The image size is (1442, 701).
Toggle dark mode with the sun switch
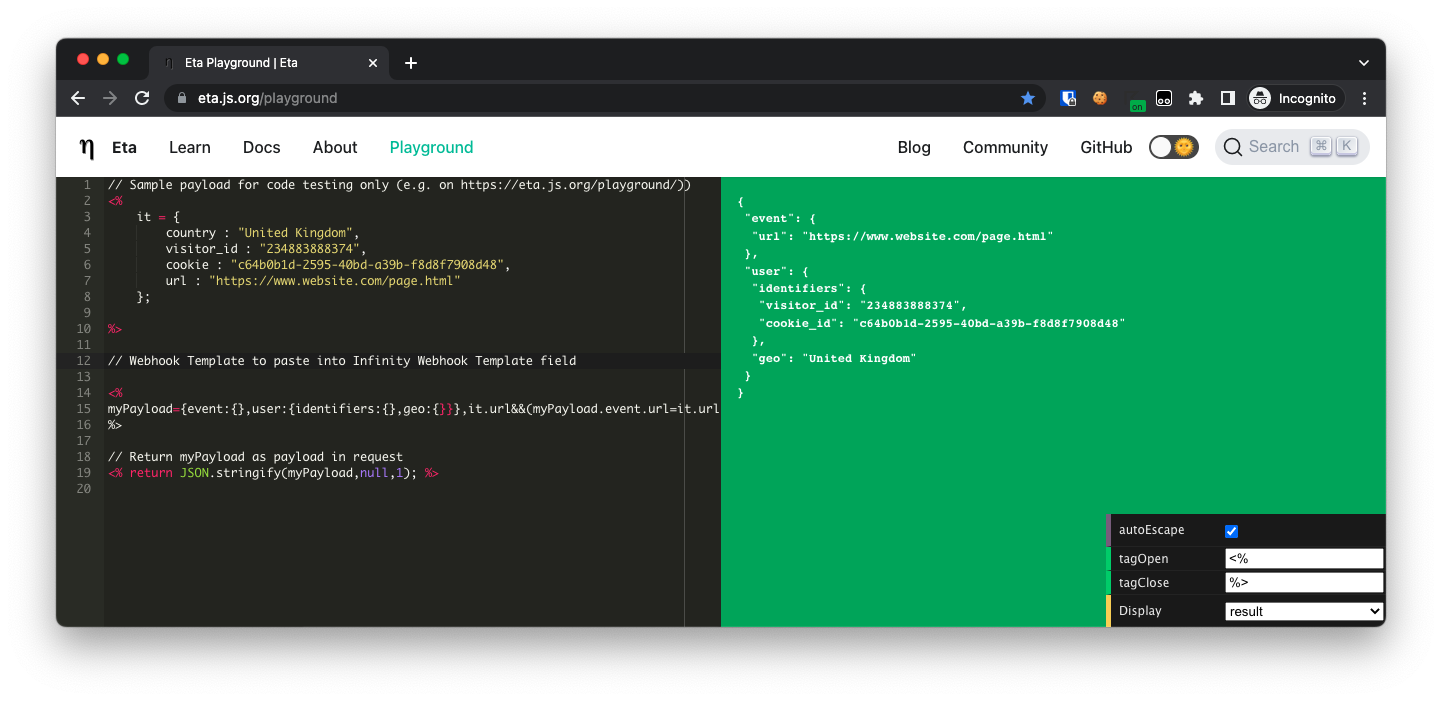click(1172, 146)
